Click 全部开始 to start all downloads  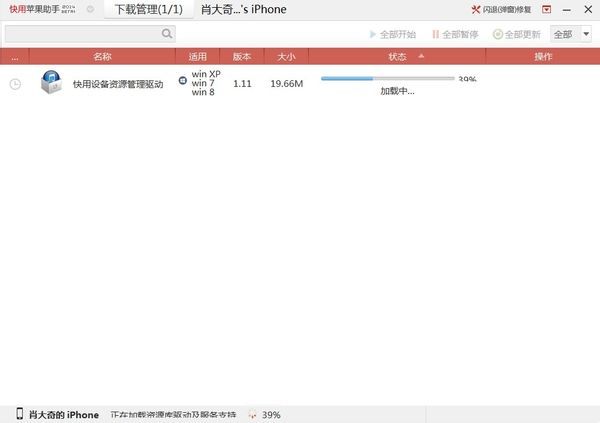coord(393,34)
